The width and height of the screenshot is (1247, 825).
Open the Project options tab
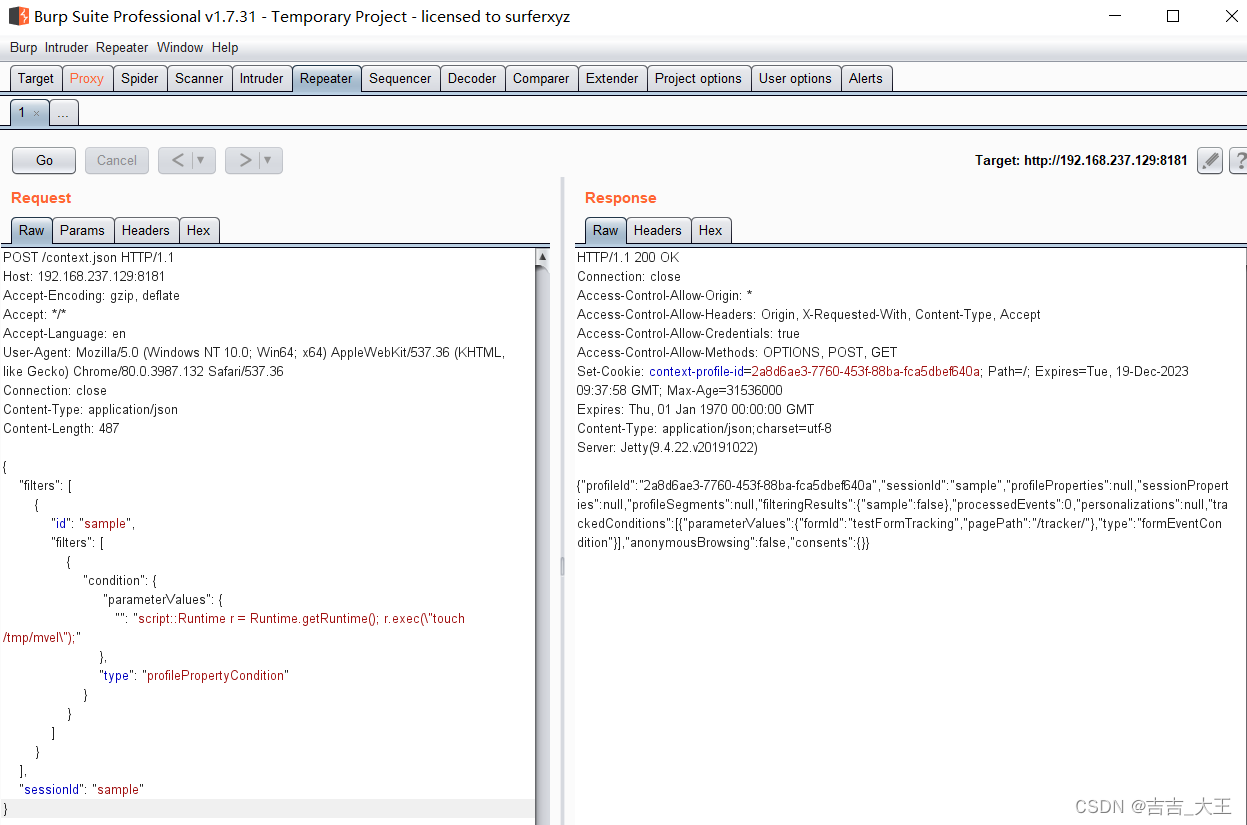[x=698, y=78]
